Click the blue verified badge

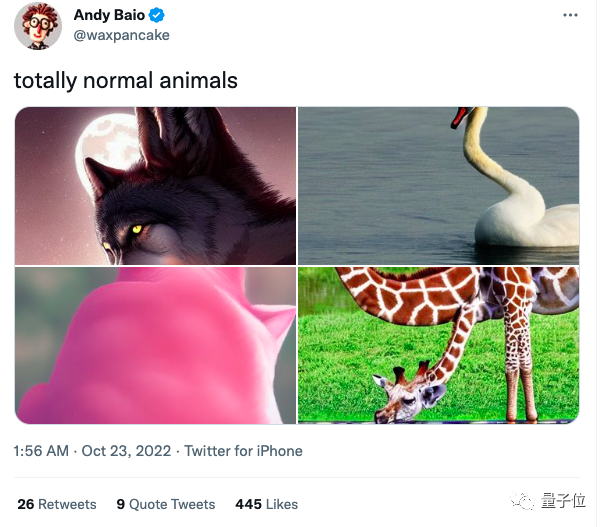coord(158,16)
